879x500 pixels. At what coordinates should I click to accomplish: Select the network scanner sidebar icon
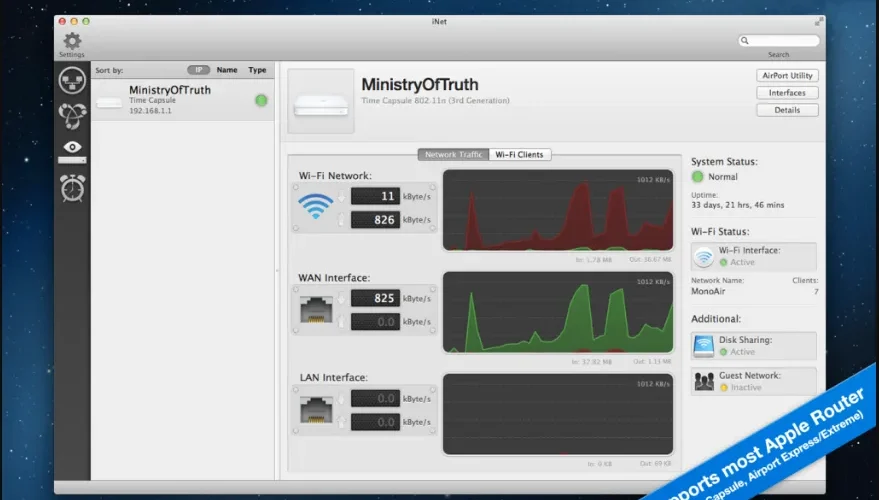[72, 80]
